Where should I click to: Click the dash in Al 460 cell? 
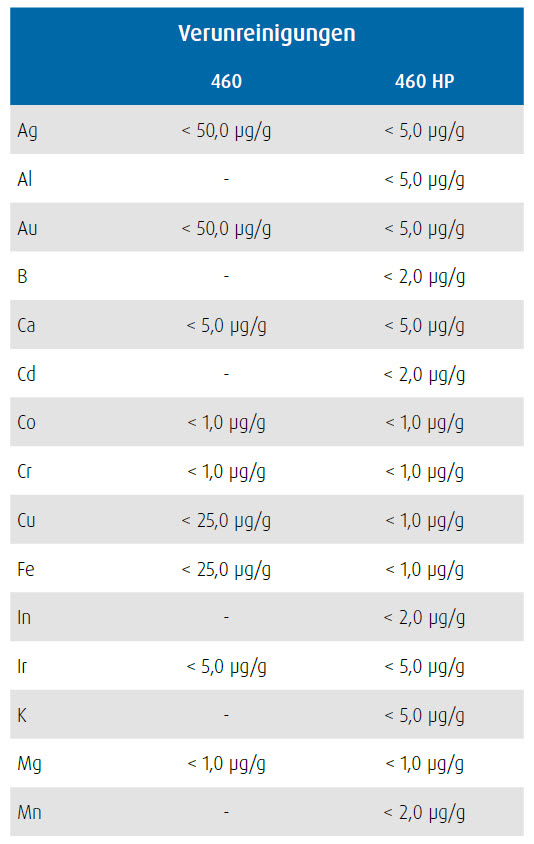point(226,179)
